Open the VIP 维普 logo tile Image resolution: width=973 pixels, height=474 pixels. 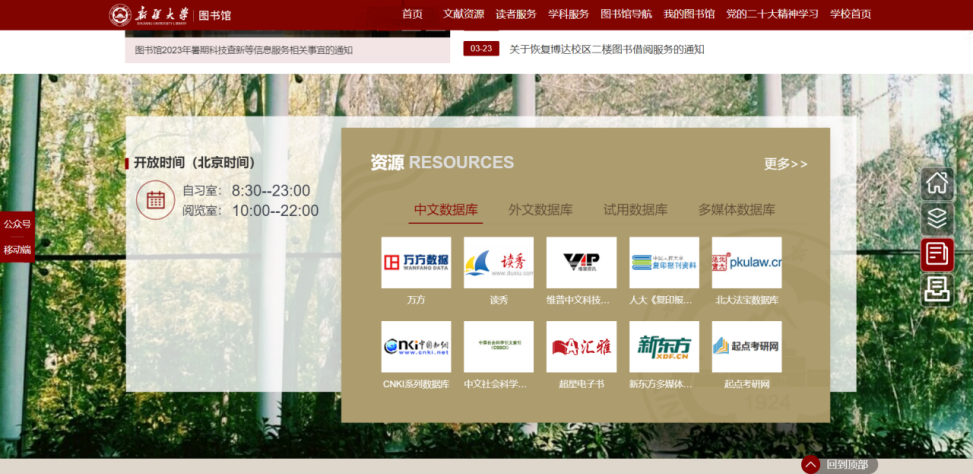pyautogui.click(x=581, y=262)
